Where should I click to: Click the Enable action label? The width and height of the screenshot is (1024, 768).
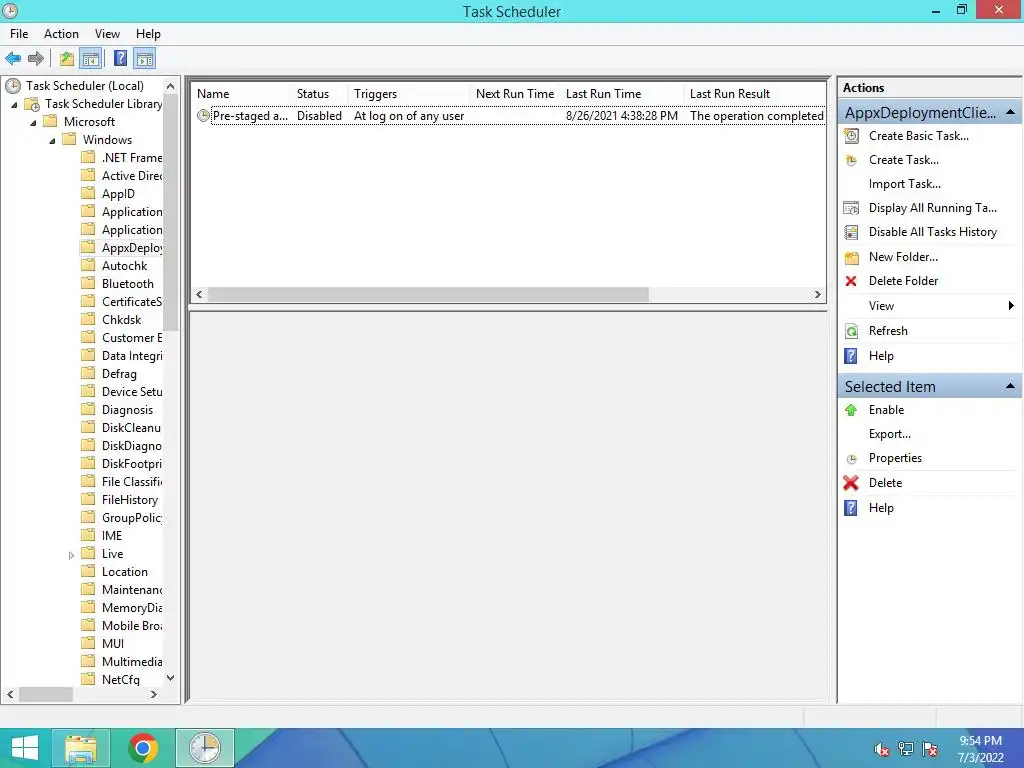point(886,410)
